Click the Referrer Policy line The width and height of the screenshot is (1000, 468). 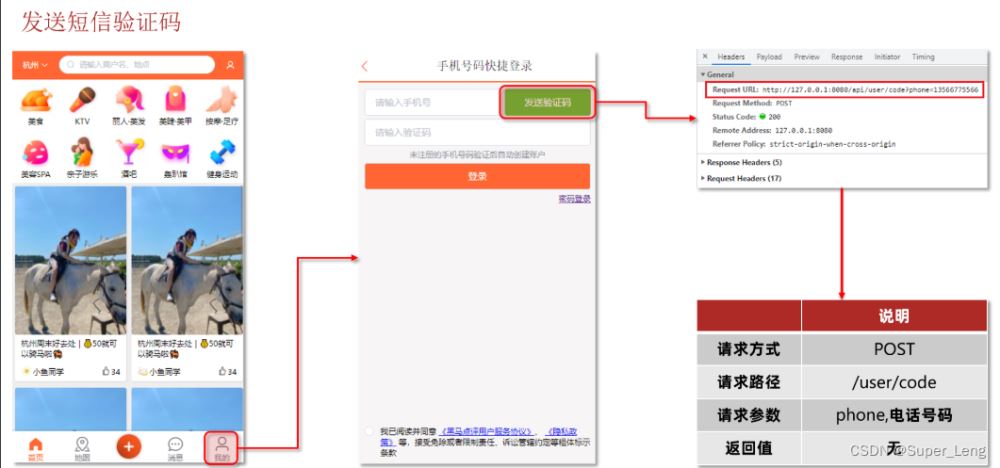pyautogui.click(x=804, y=144)
